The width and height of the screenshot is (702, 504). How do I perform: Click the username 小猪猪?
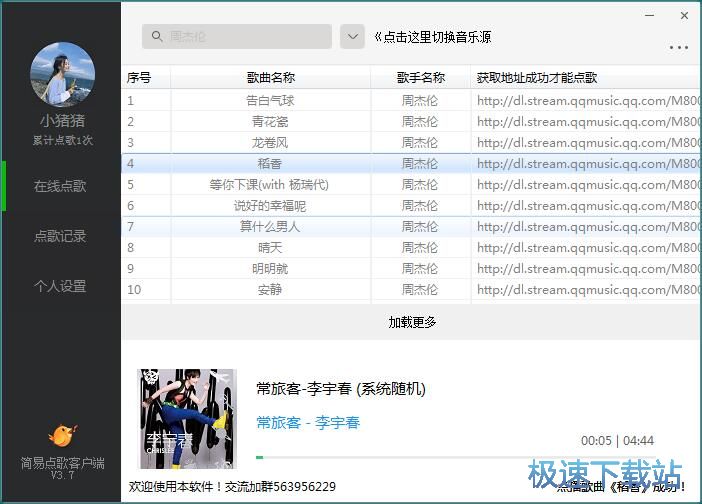click(x=63, y=120)
